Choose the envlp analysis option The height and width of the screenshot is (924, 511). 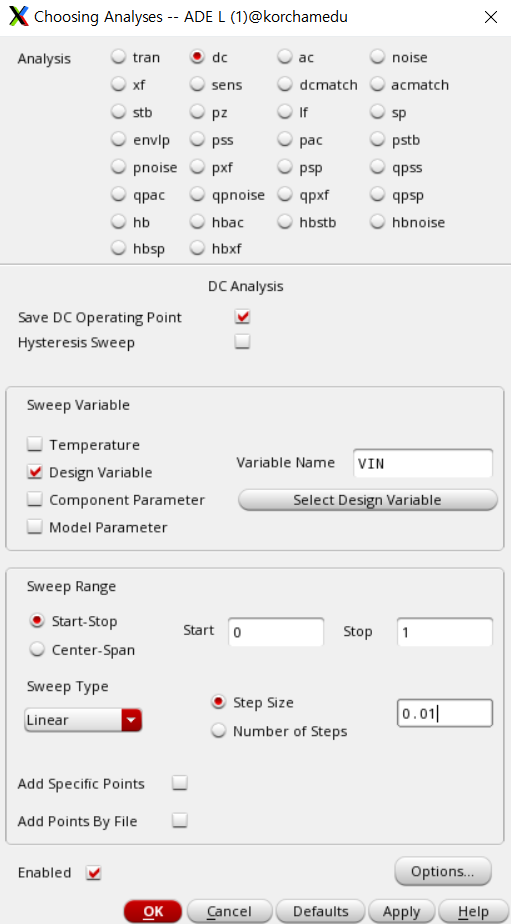(119, 140)
